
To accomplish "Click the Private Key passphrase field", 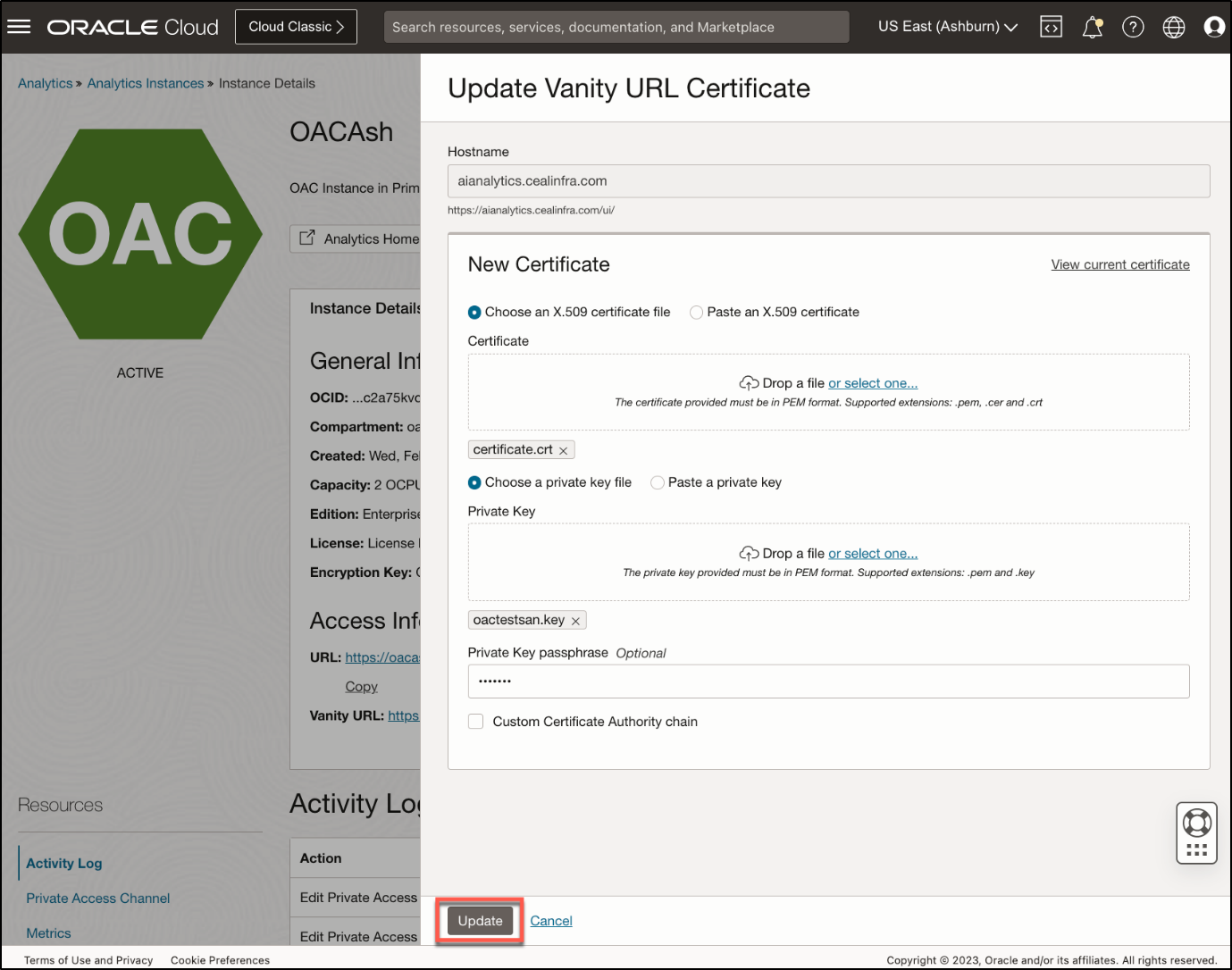I will [828, 682].
